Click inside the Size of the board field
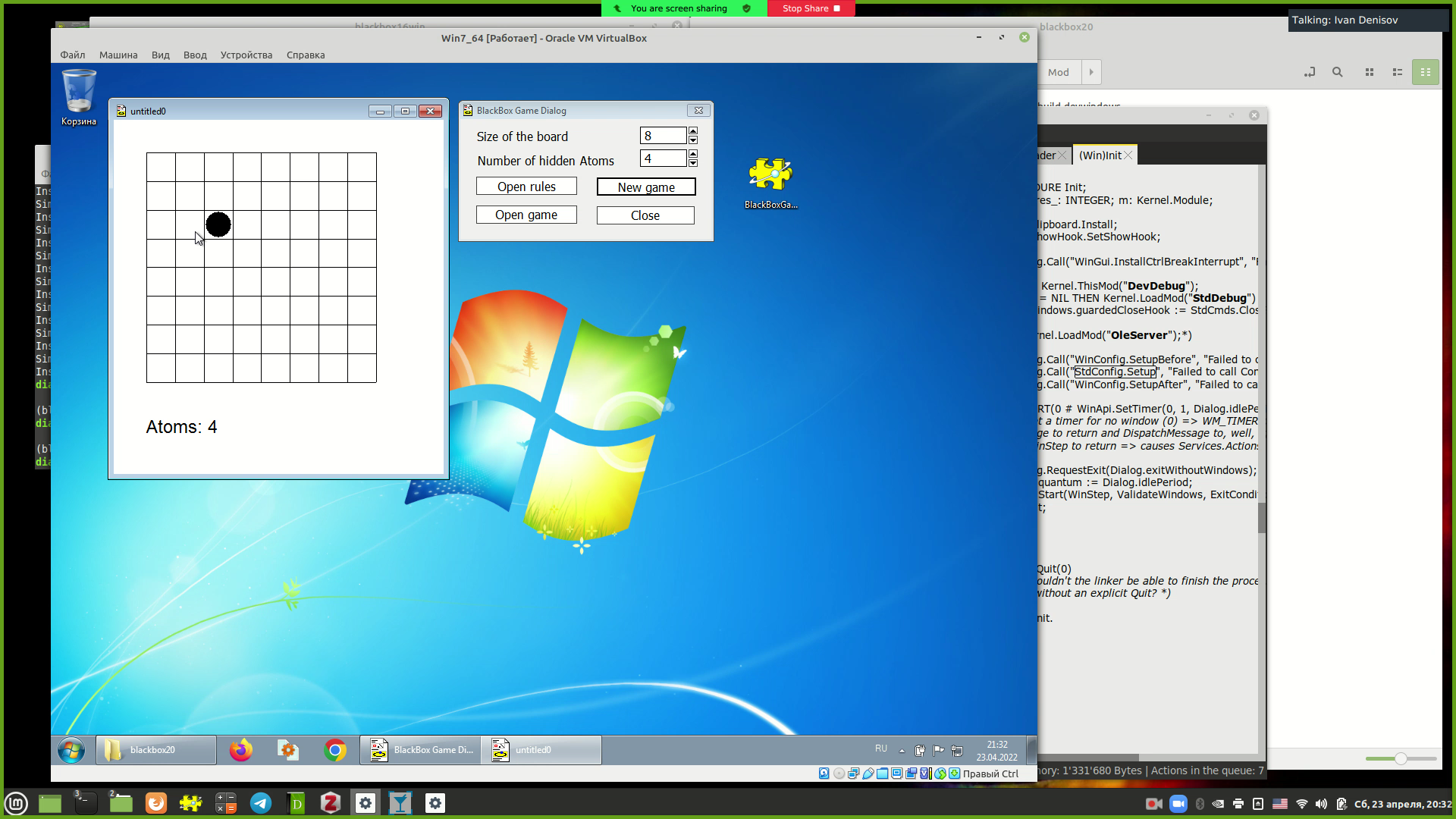Image resolution: width=1456 pixels, height=819 pixels. point(663,136)
